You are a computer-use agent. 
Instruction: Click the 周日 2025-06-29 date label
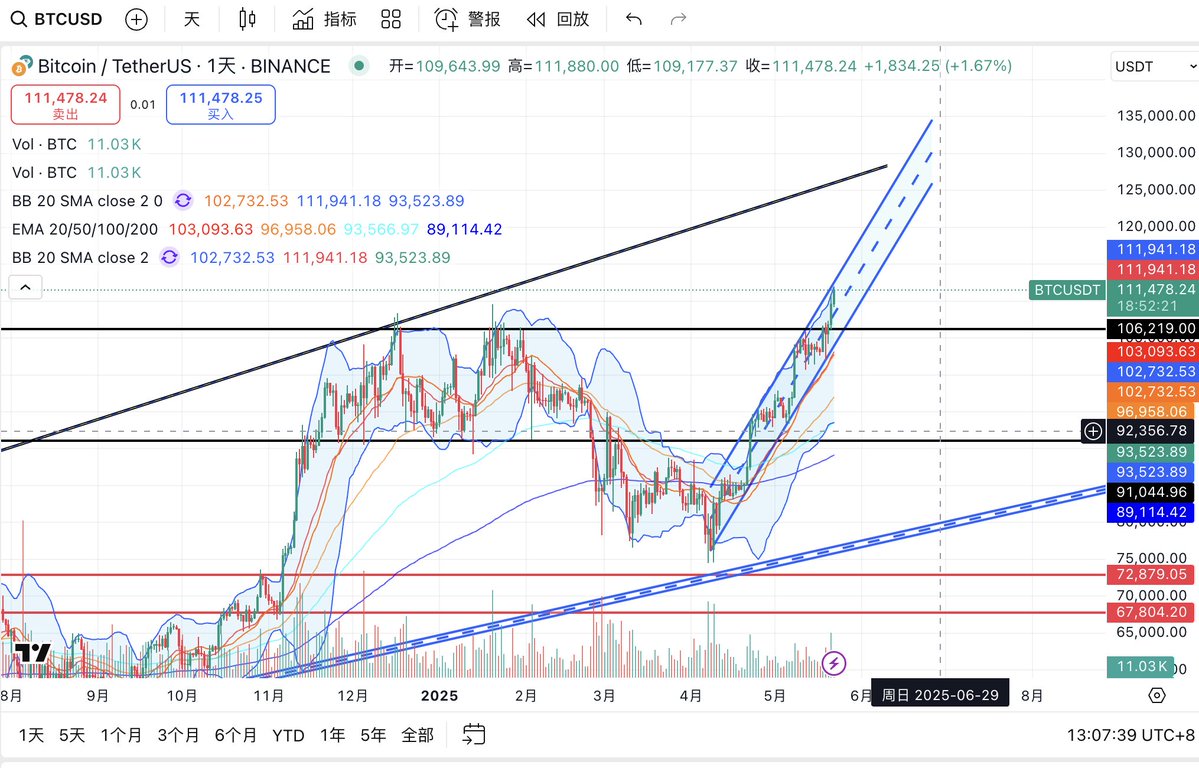(940, 695)
